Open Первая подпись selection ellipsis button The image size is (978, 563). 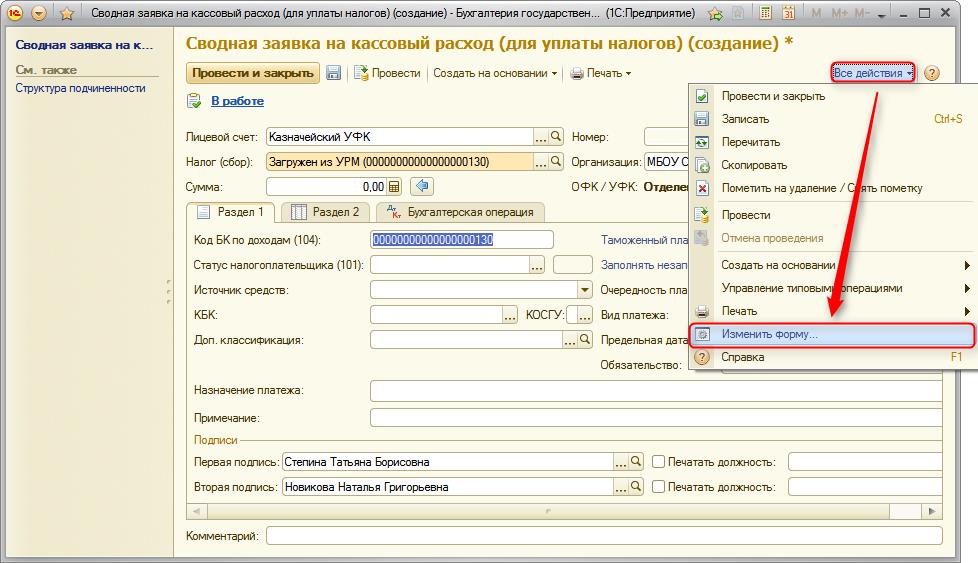(620, 462)
